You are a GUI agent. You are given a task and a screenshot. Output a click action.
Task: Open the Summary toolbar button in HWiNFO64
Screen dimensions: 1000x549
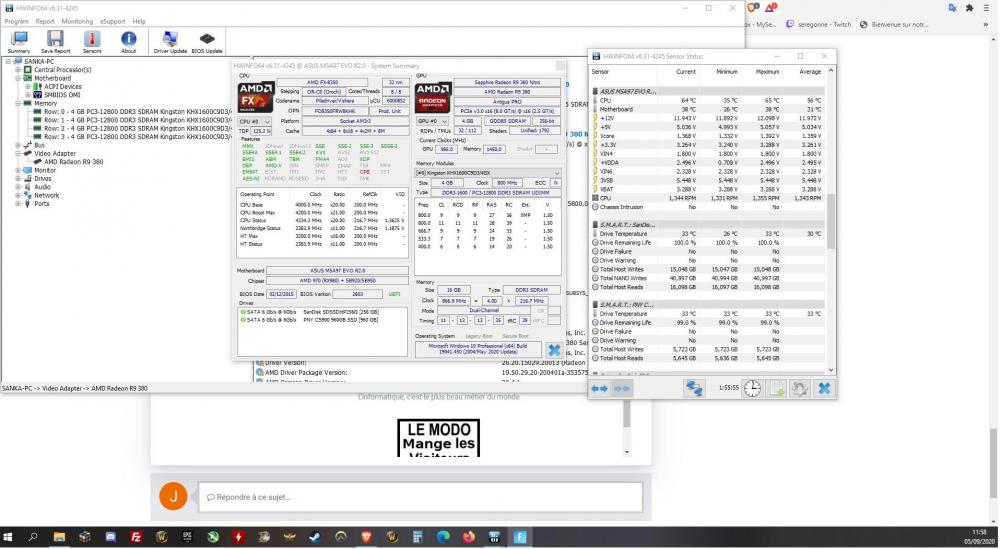(18, 42)
